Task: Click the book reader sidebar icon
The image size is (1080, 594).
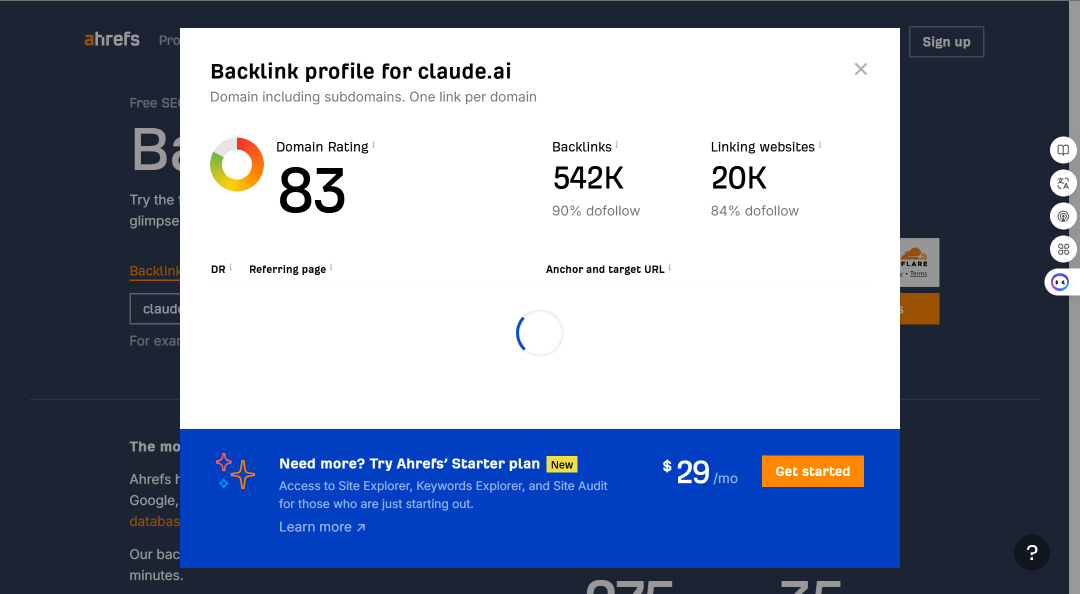Action: (x=1063, y=150)
